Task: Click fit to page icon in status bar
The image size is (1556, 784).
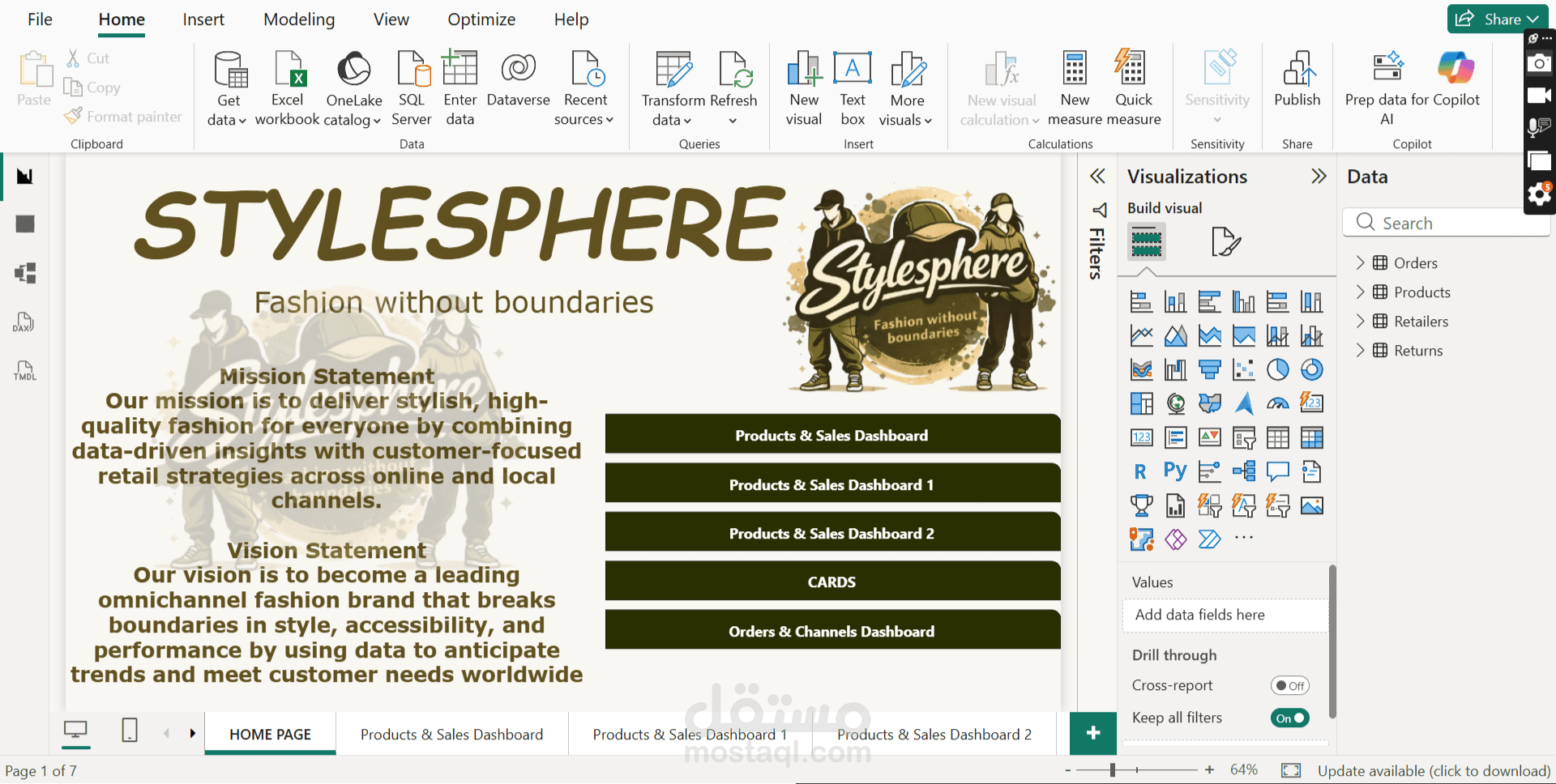Action: [x=1291, y=770]
